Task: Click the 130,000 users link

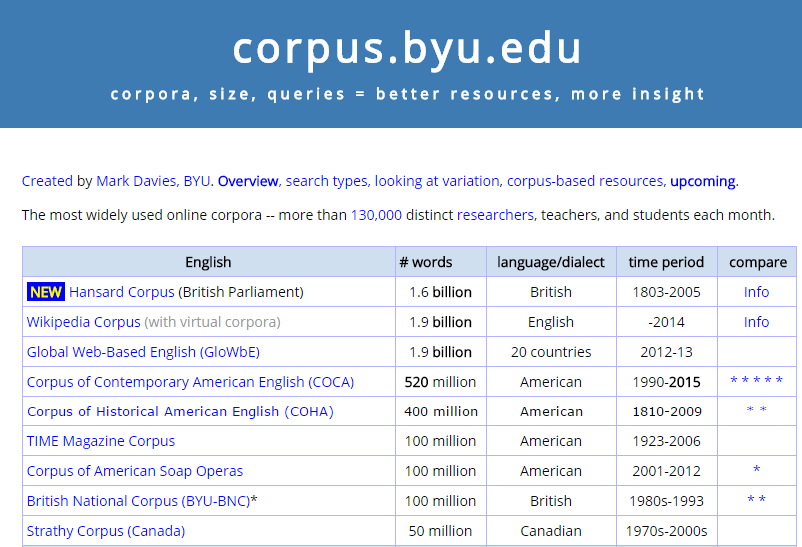Action: pos(376,215)
